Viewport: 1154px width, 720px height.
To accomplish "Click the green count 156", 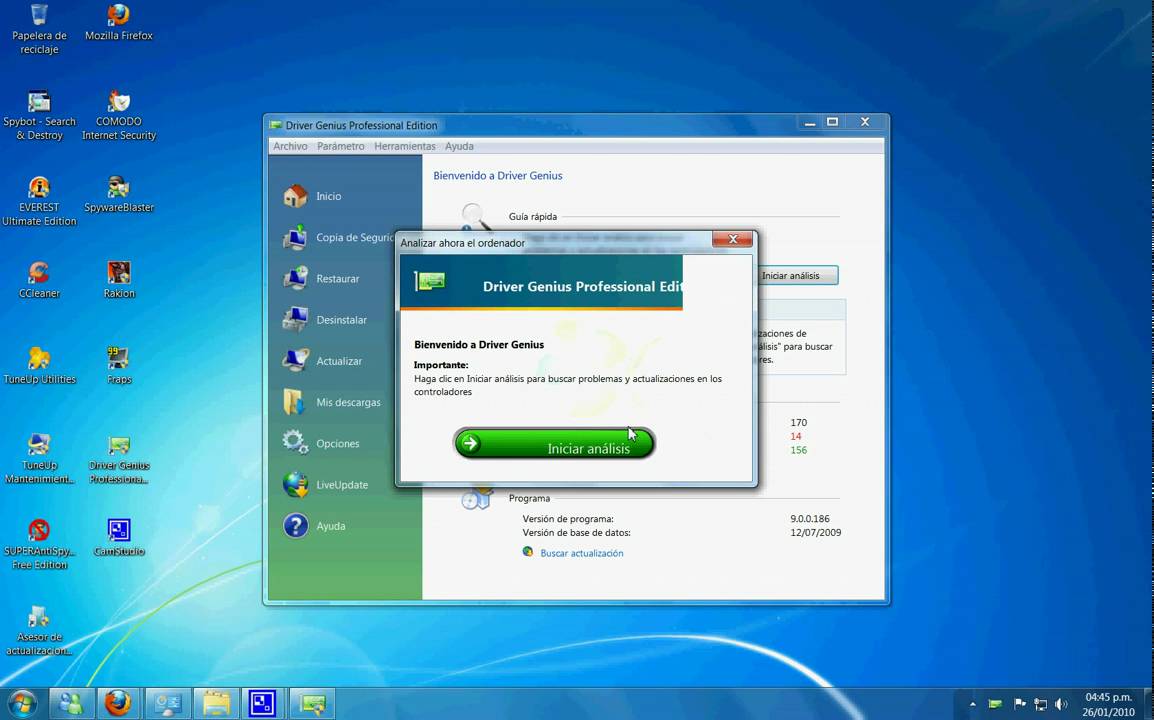I will point(799,450).
